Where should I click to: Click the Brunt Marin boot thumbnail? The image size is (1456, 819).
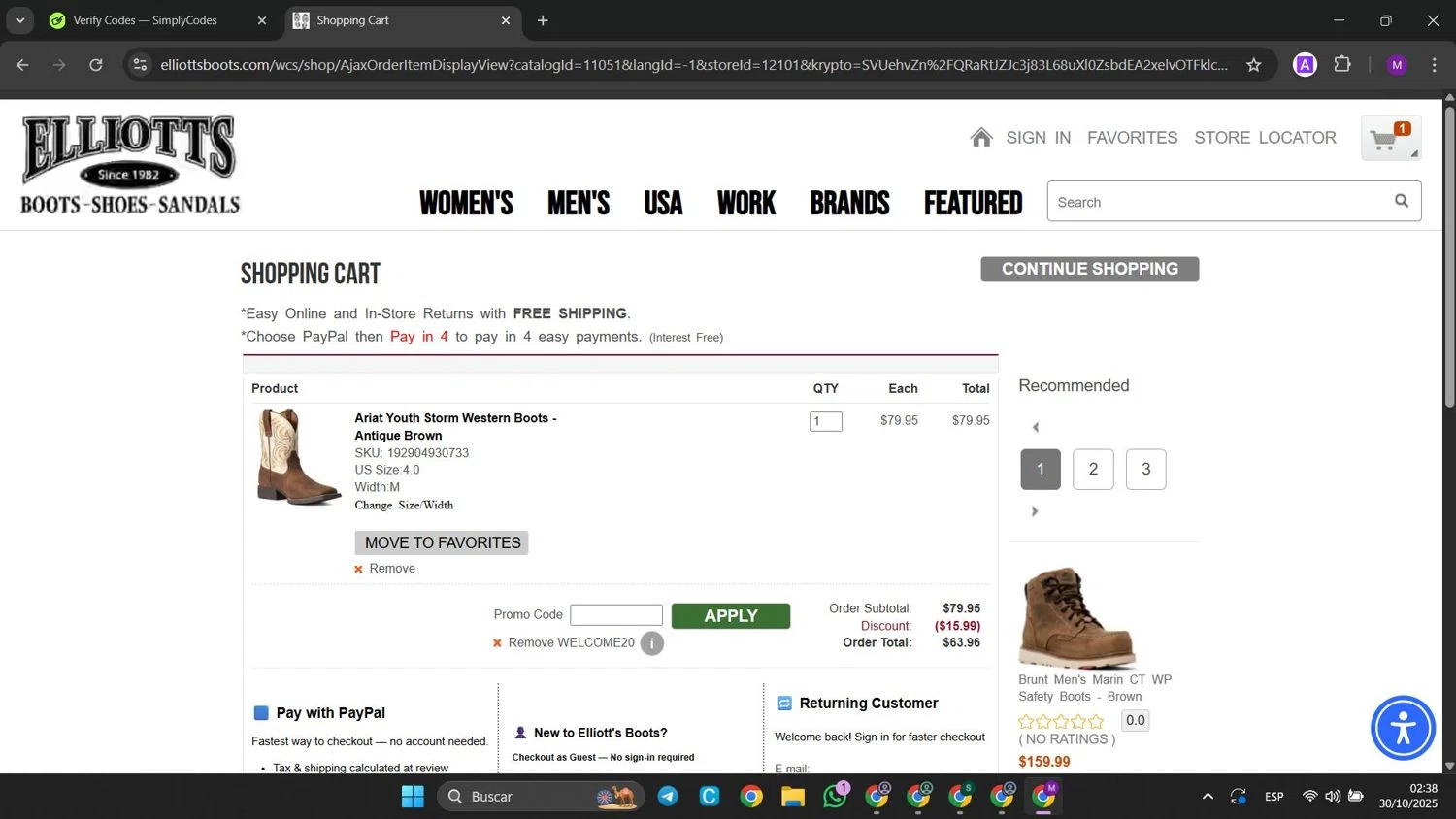1077,617
